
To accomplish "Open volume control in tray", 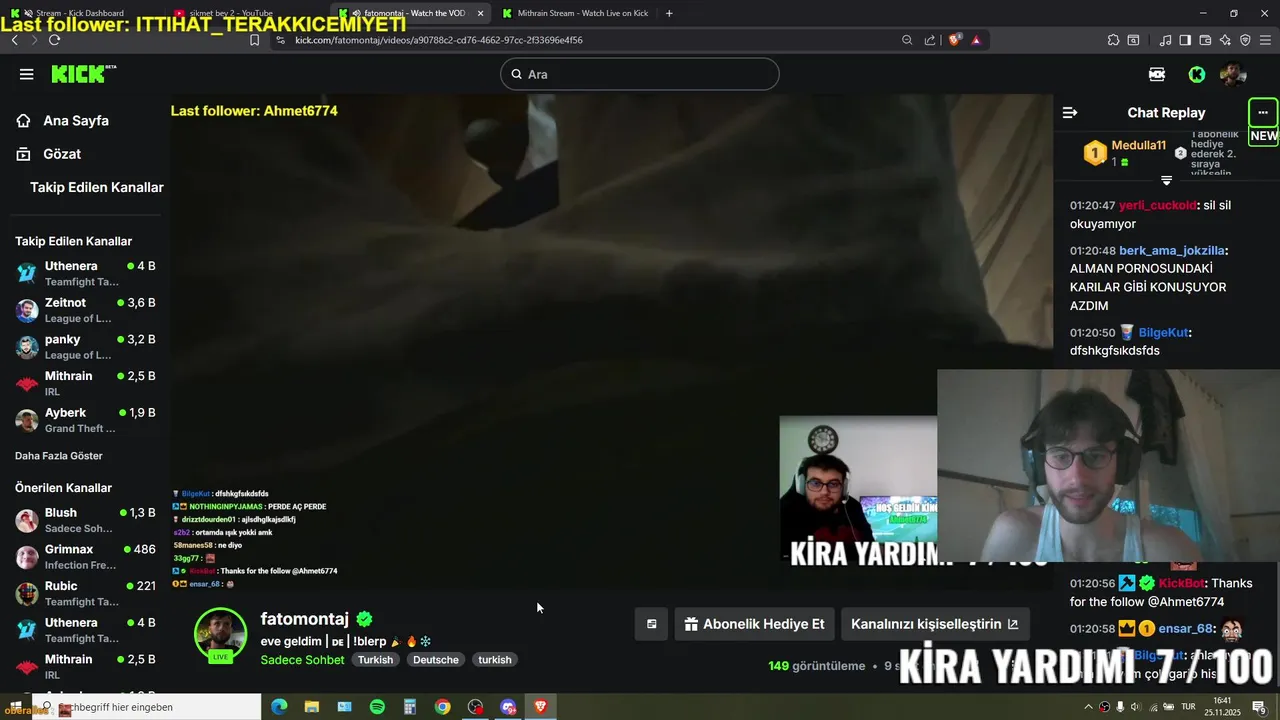I will [1136, 707].
